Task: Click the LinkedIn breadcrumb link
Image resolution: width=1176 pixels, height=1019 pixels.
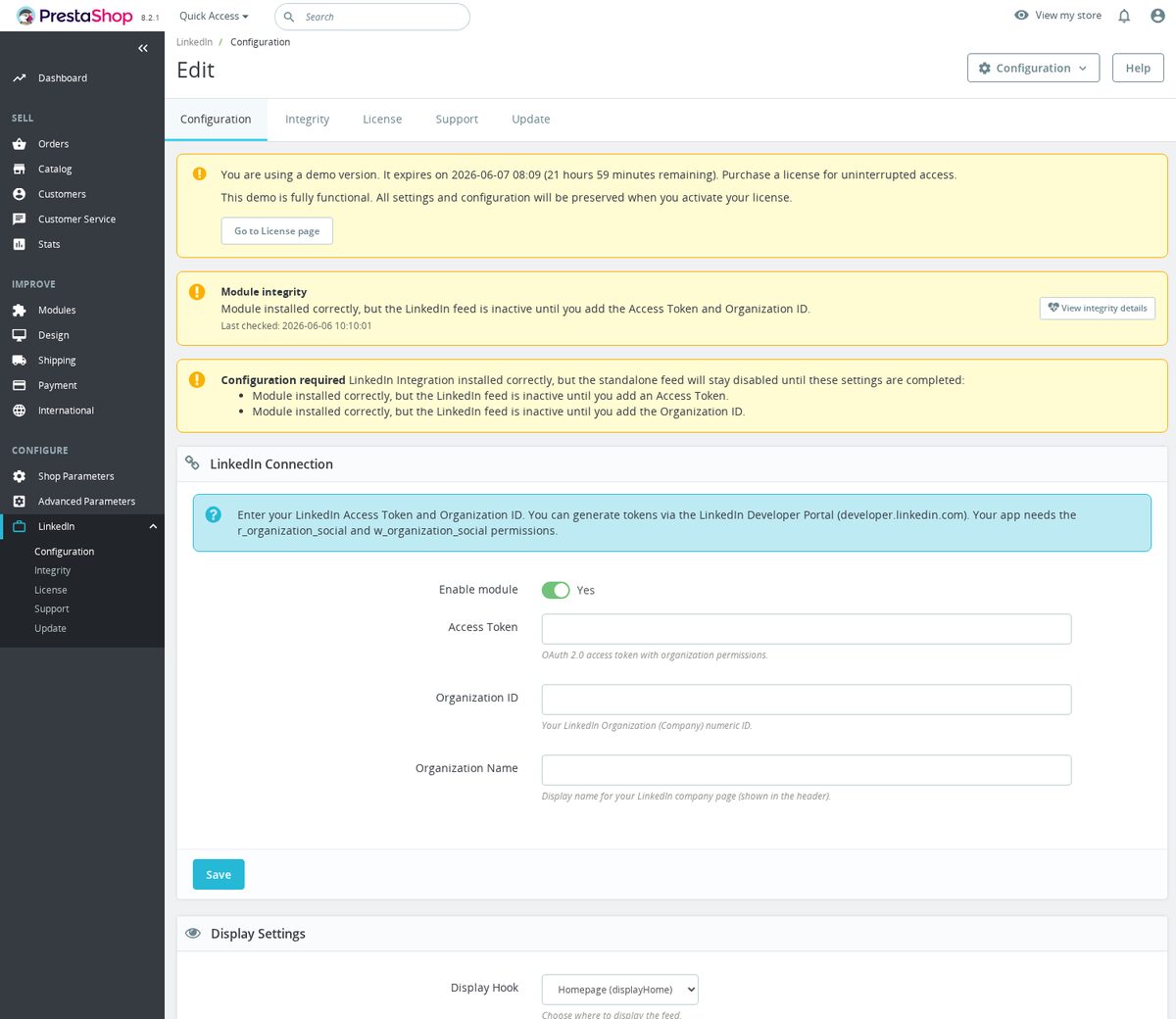Action: 194,42
